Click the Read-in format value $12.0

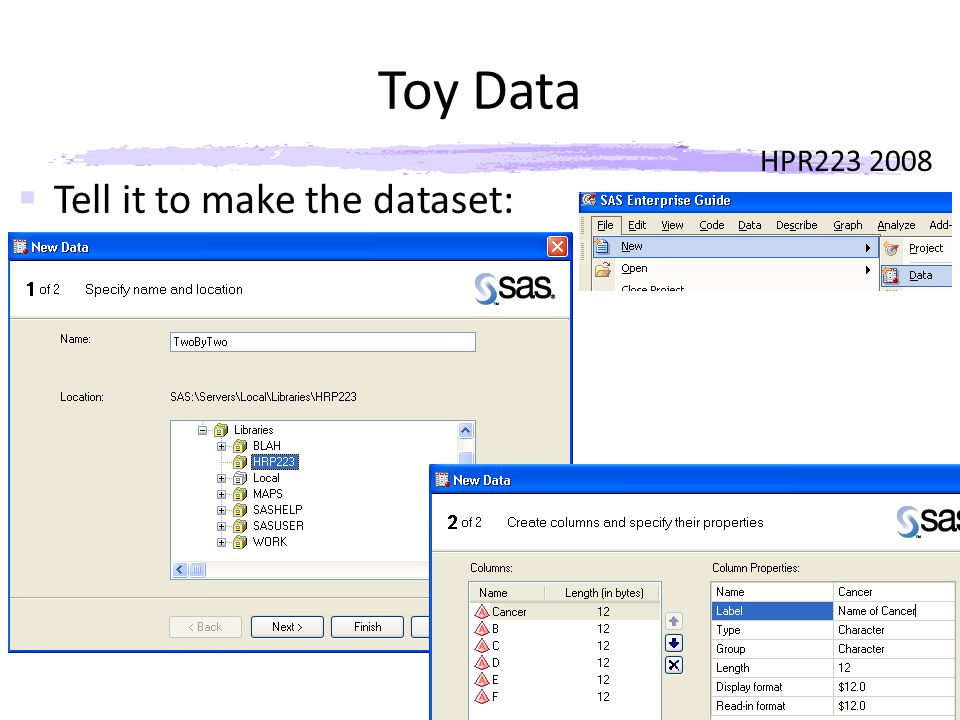(893, 706)
